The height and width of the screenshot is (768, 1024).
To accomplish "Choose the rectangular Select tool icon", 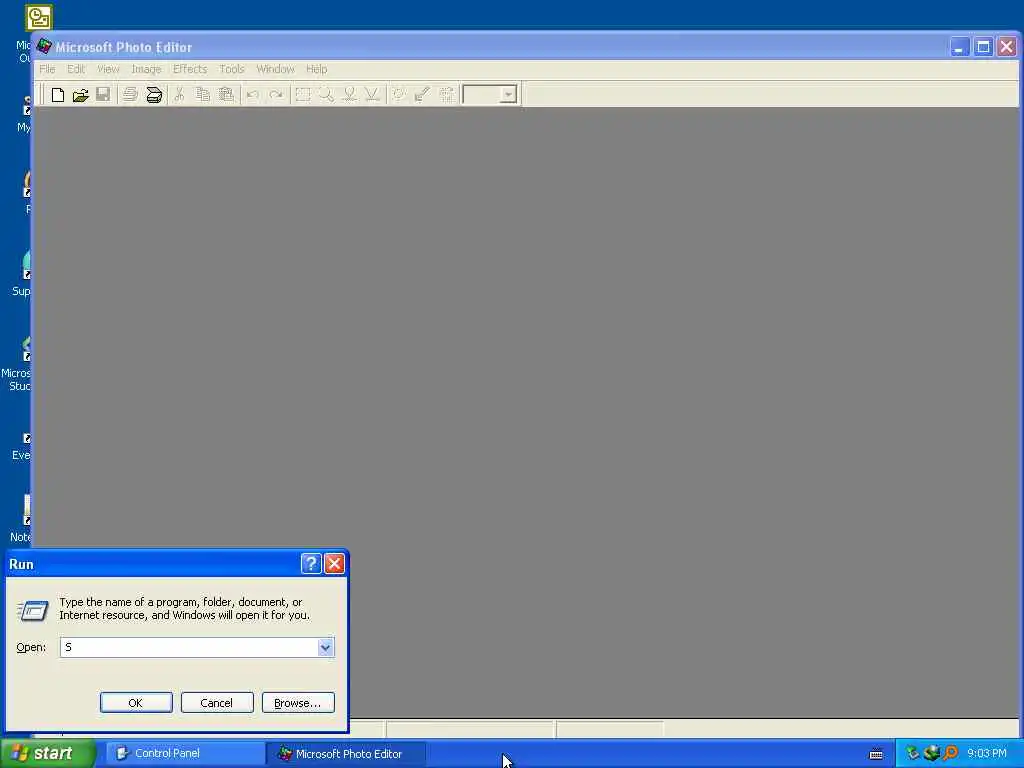I will [x=302, y=95].
